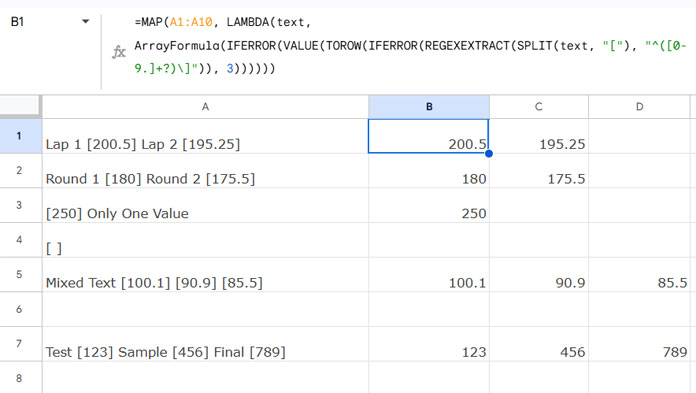Screen dimensions: 696x393
Task: Select the row 8 header
Action: (x=20, y=377)
